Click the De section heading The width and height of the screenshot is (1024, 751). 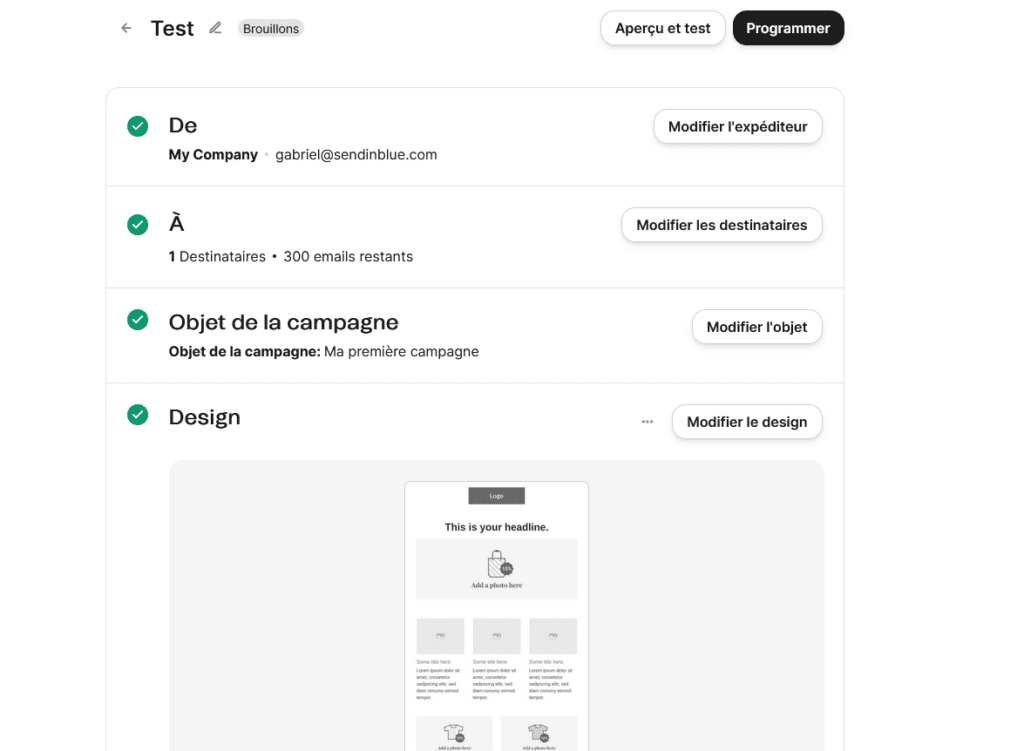tap(183, 125)
